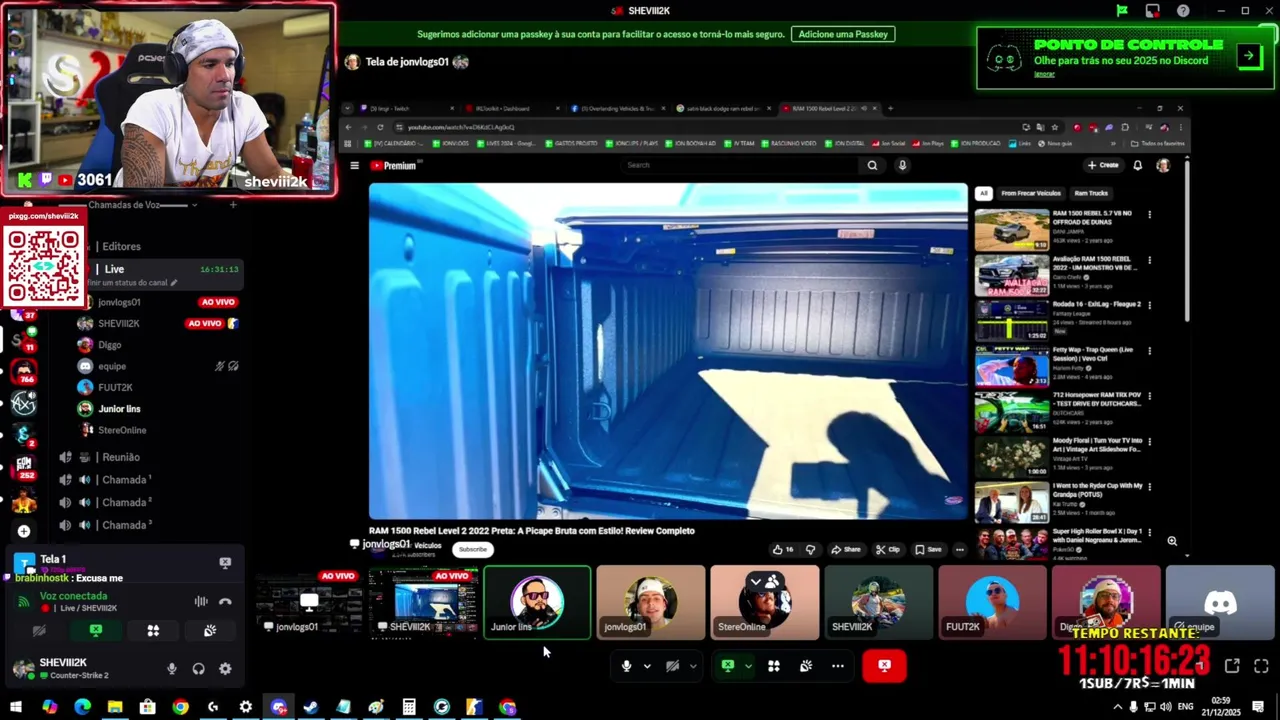The image size is (1280, 720).
Task: Open Ponto de Controle banner arrow
Action: pyautogui.click(x=1249, y=56)
